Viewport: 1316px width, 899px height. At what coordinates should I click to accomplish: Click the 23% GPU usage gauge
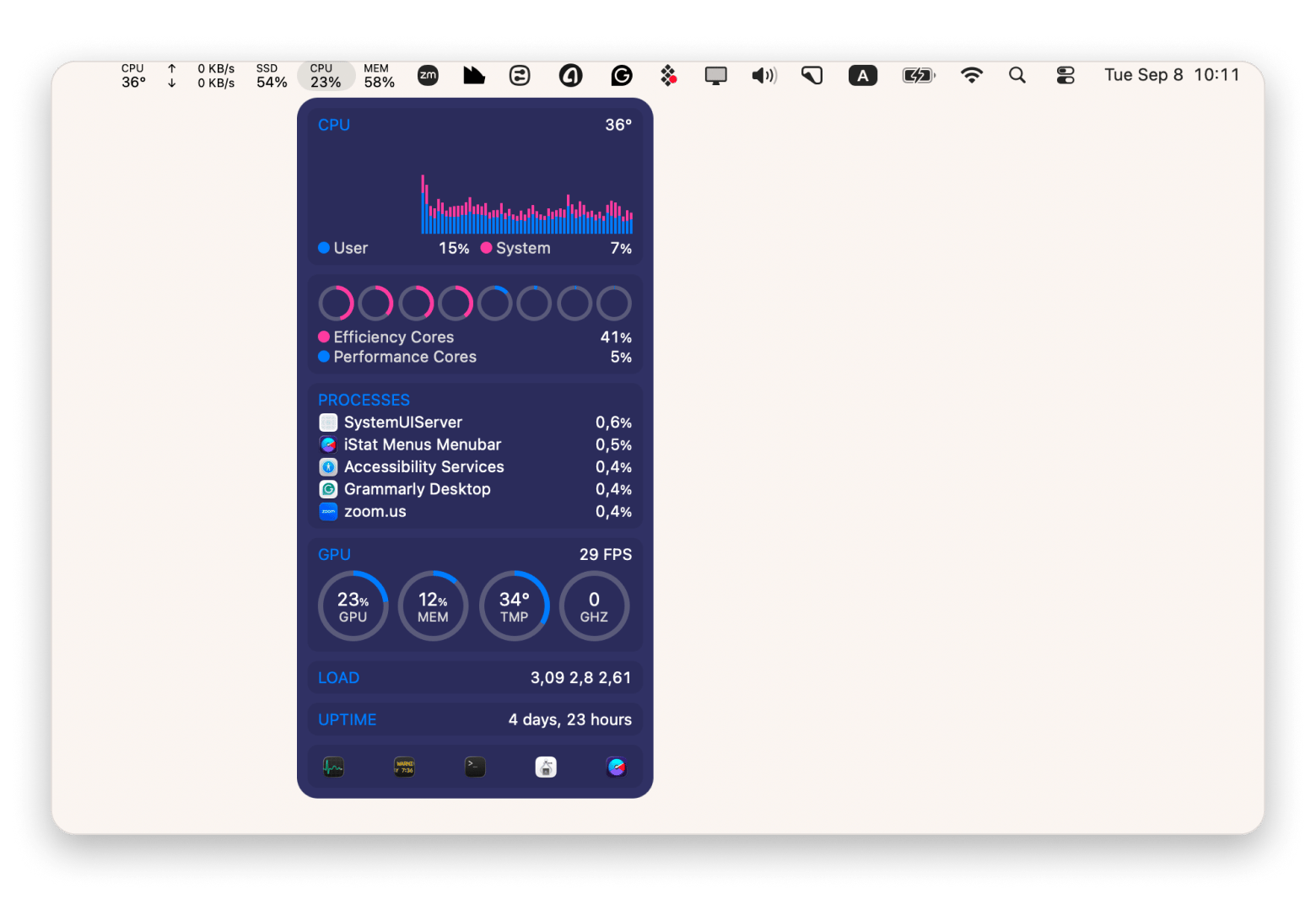[353, 606]
